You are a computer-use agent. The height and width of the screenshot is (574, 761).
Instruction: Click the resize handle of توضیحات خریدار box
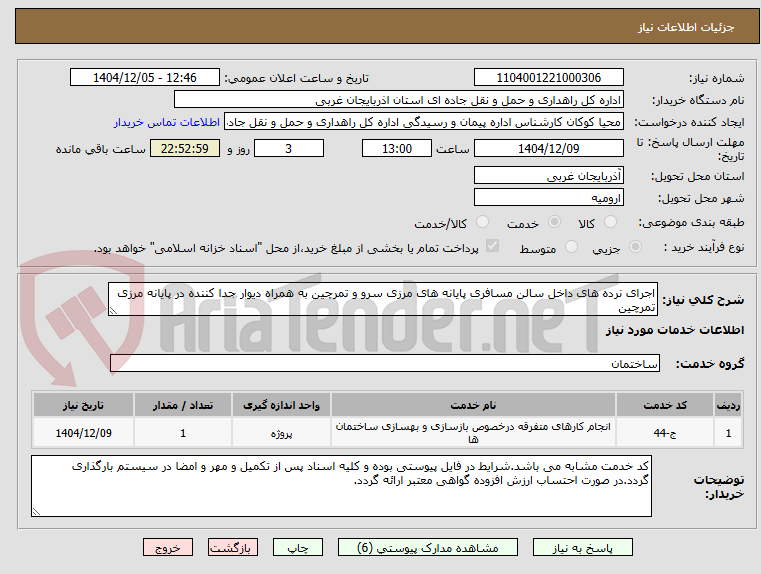(x=36, y=511)
